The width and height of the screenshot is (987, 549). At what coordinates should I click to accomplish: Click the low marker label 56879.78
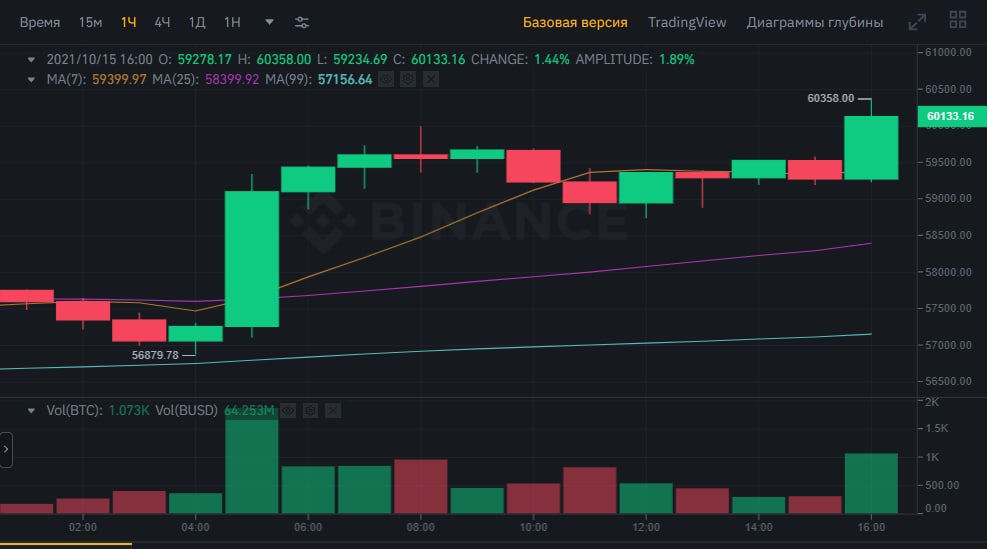(x=155, y=355)
